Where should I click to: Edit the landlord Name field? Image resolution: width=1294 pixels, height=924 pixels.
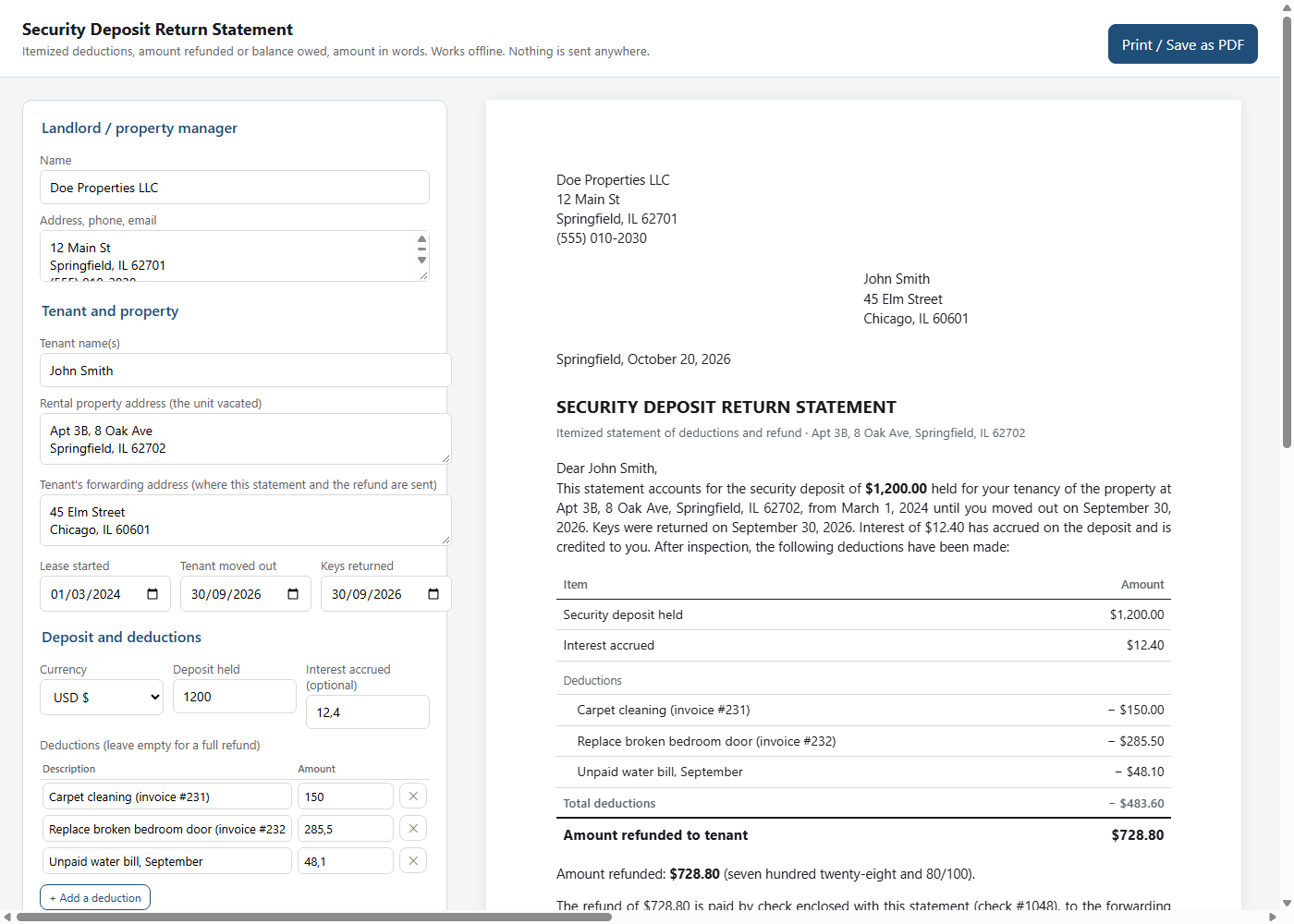click(x=235, y=188)
